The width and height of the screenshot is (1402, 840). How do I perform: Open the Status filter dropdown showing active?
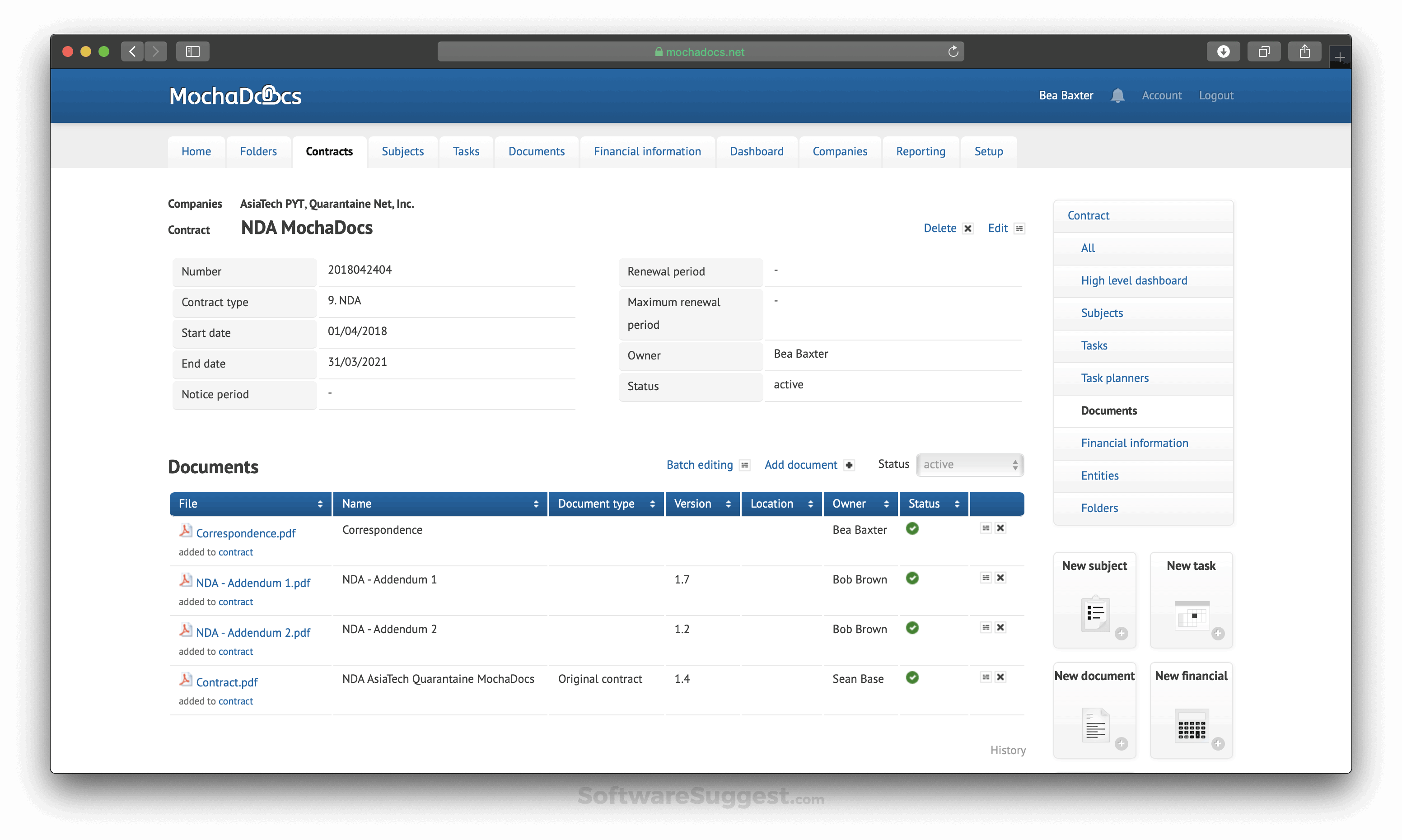970,465
